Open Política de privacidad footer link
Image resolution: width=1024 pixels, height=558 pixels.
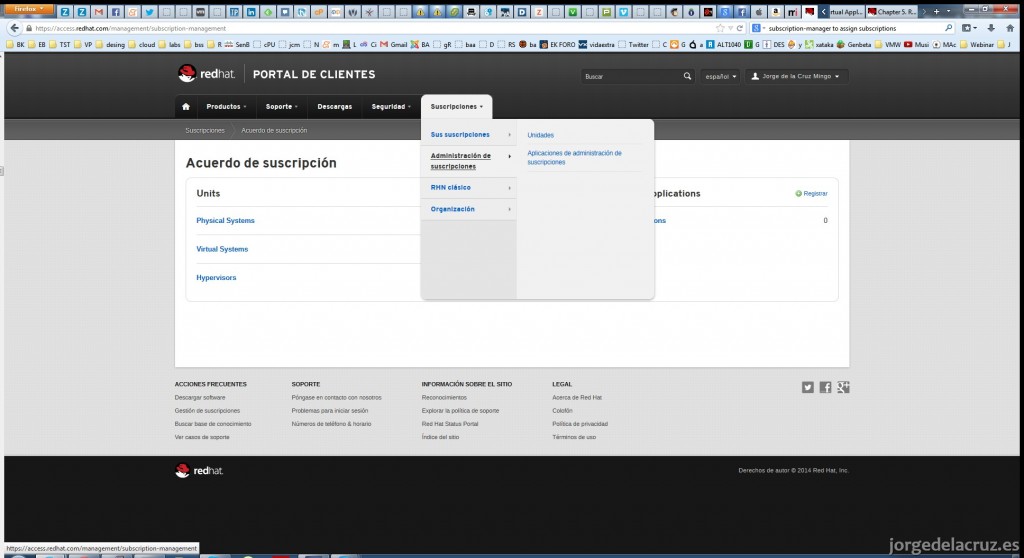coord(580,423)
